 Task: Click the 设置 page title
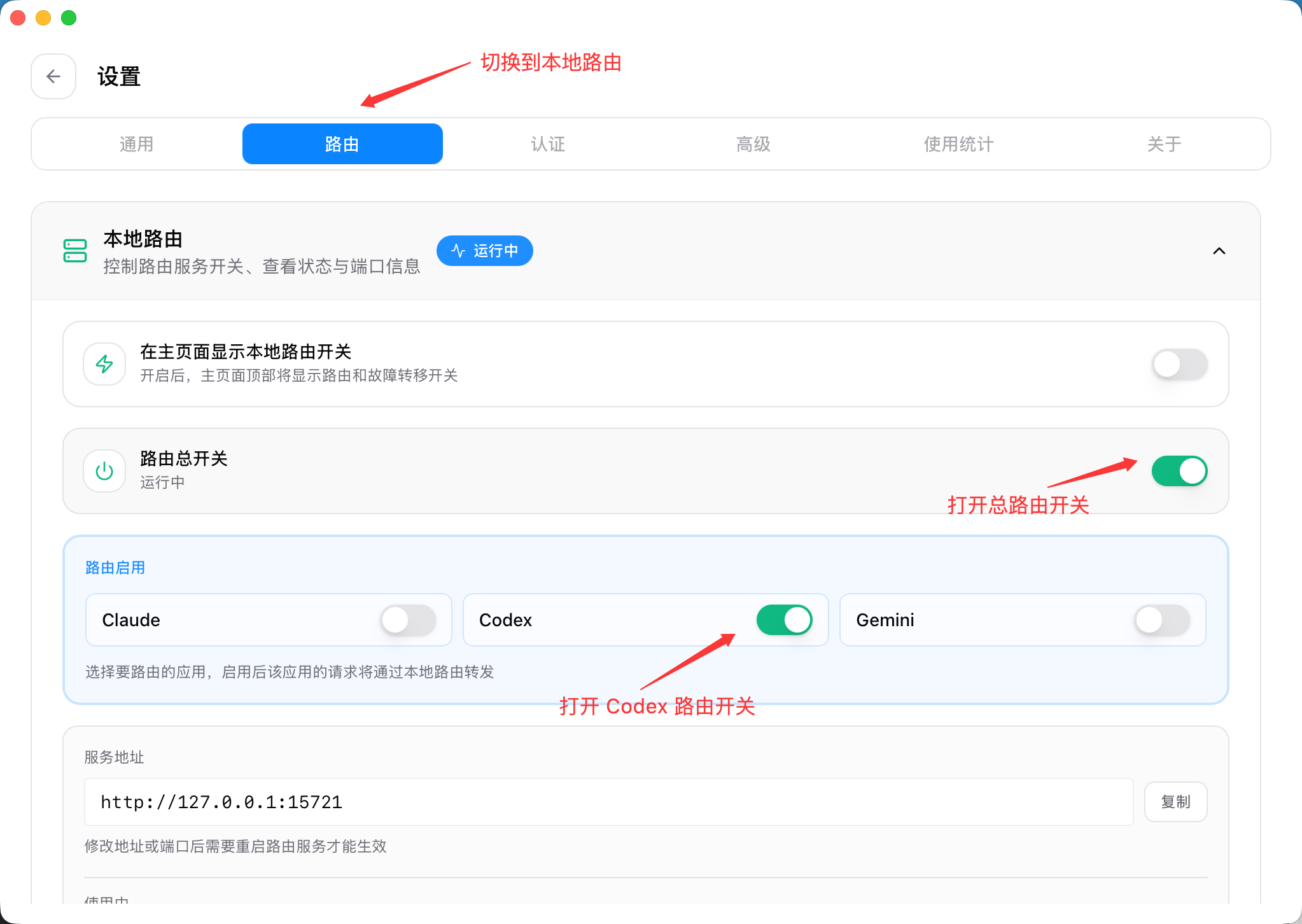click(x=119, y=77)
